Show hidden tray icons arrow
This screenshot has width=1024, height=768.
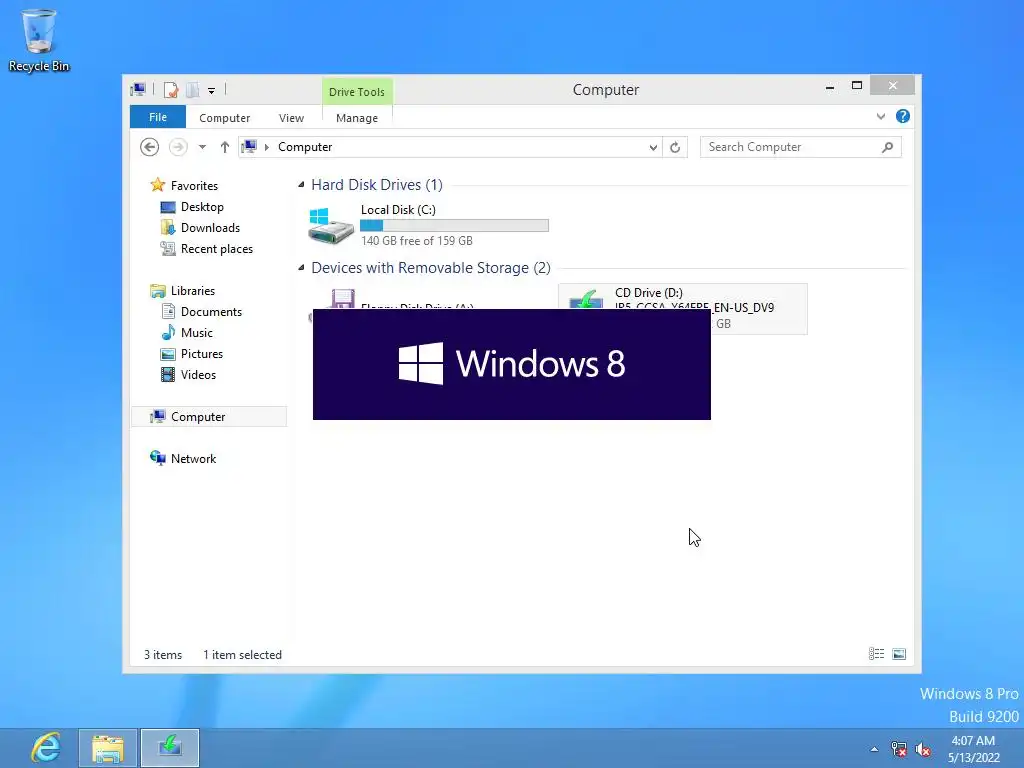pyautogui.click(x=874, y=749)
